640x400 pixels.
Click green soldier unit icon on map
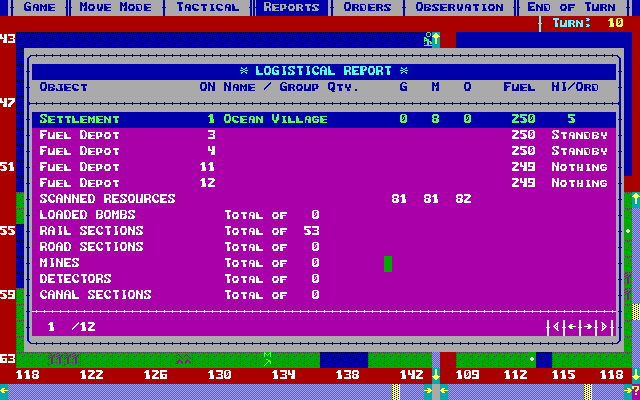[x=428, y=40]
